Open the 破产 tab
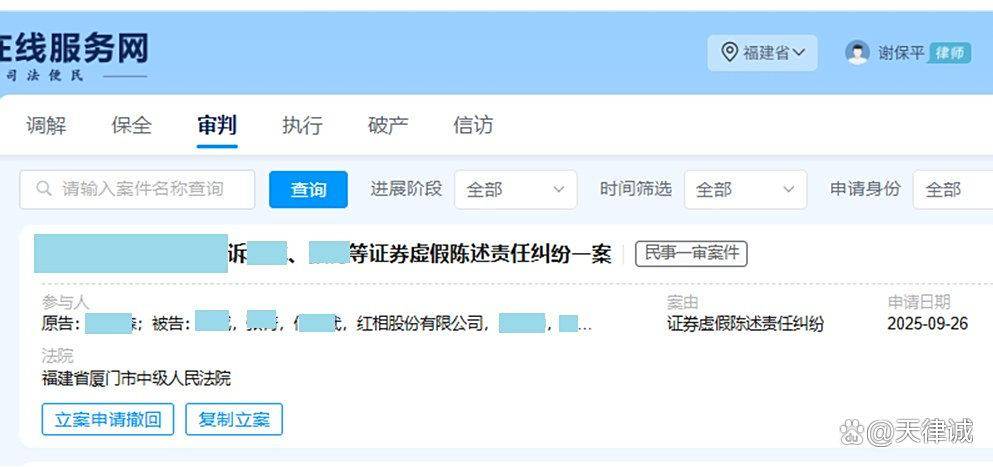The image size is (993, 467). tap(388, 125)
